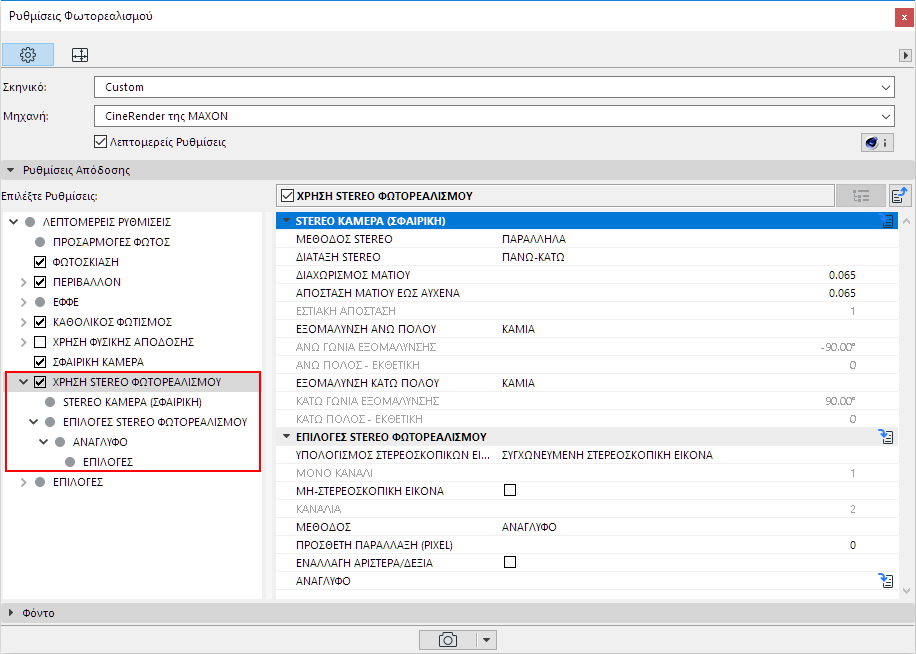Edit ΔΙΑΧΩΡΙΣΜΟΣ ΜΑΤΙΟΥ value 0.065
This screenshot has width=916, height=654.
842,275
